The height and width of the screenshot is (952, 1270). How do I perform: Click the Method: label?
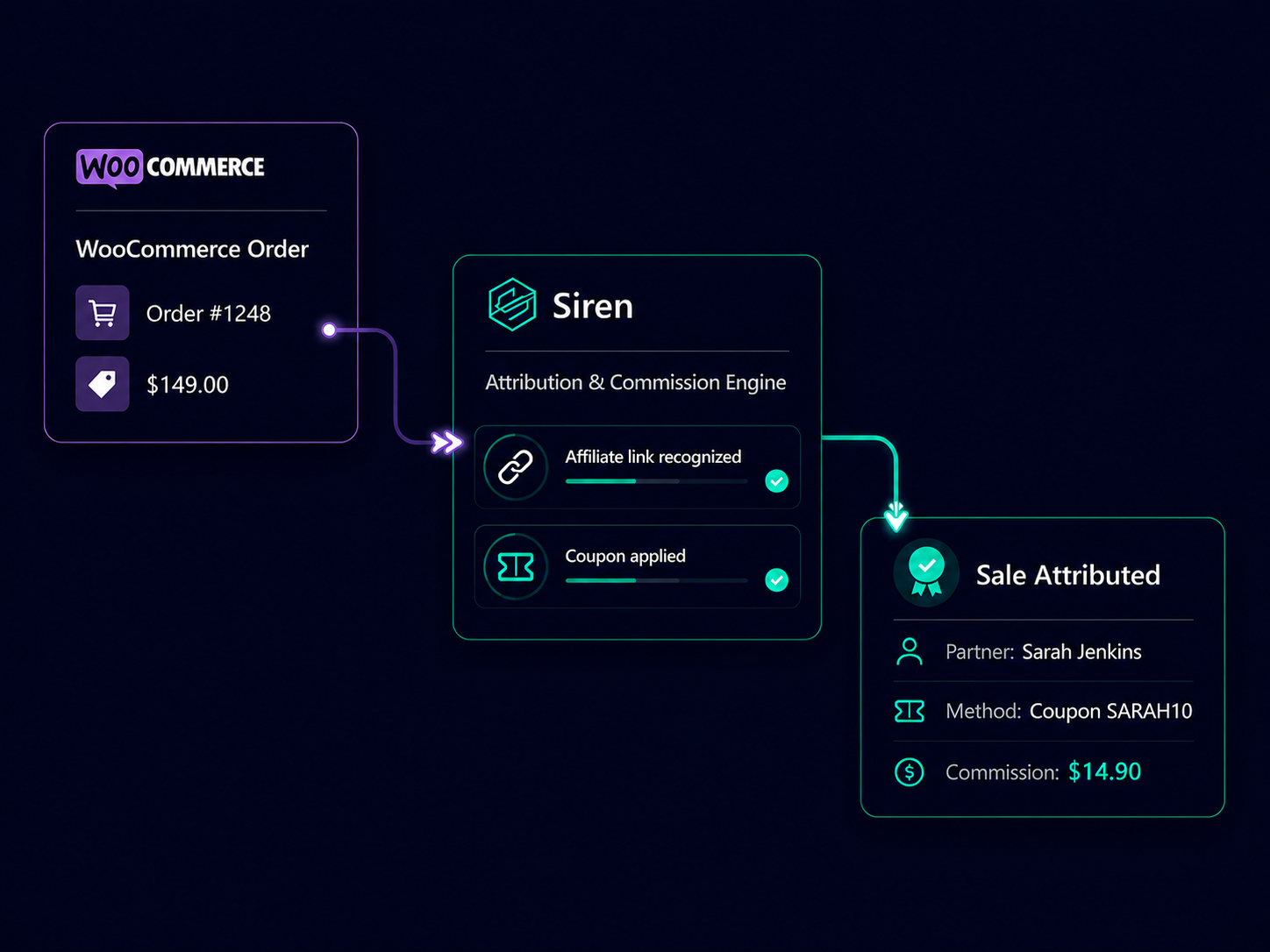(x=983, y=711)
